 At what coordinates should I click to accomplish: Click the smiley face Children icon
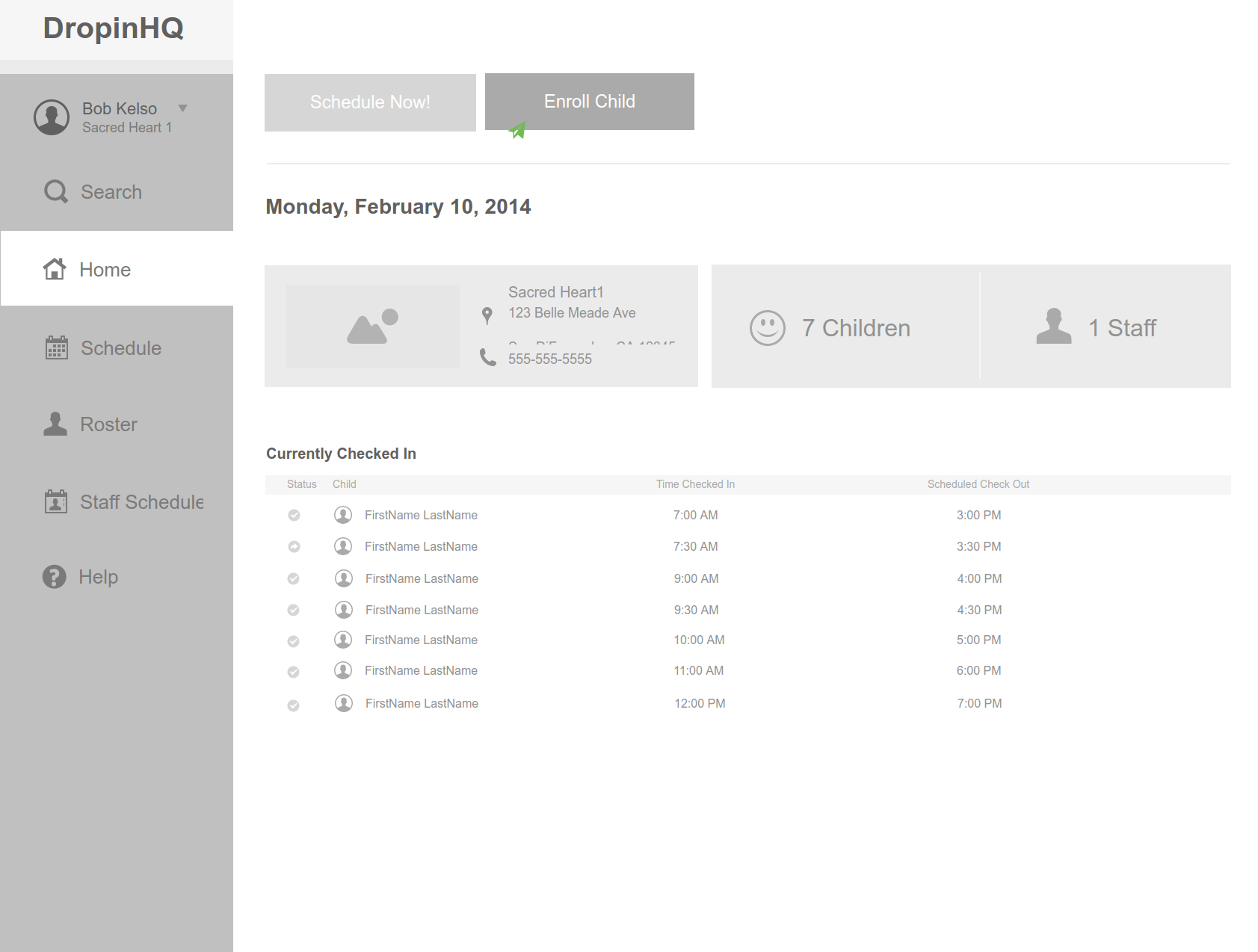768,327
